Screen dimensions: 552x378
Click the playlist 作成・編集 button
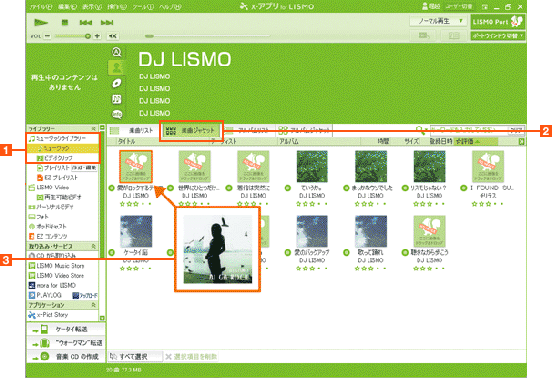84,168
